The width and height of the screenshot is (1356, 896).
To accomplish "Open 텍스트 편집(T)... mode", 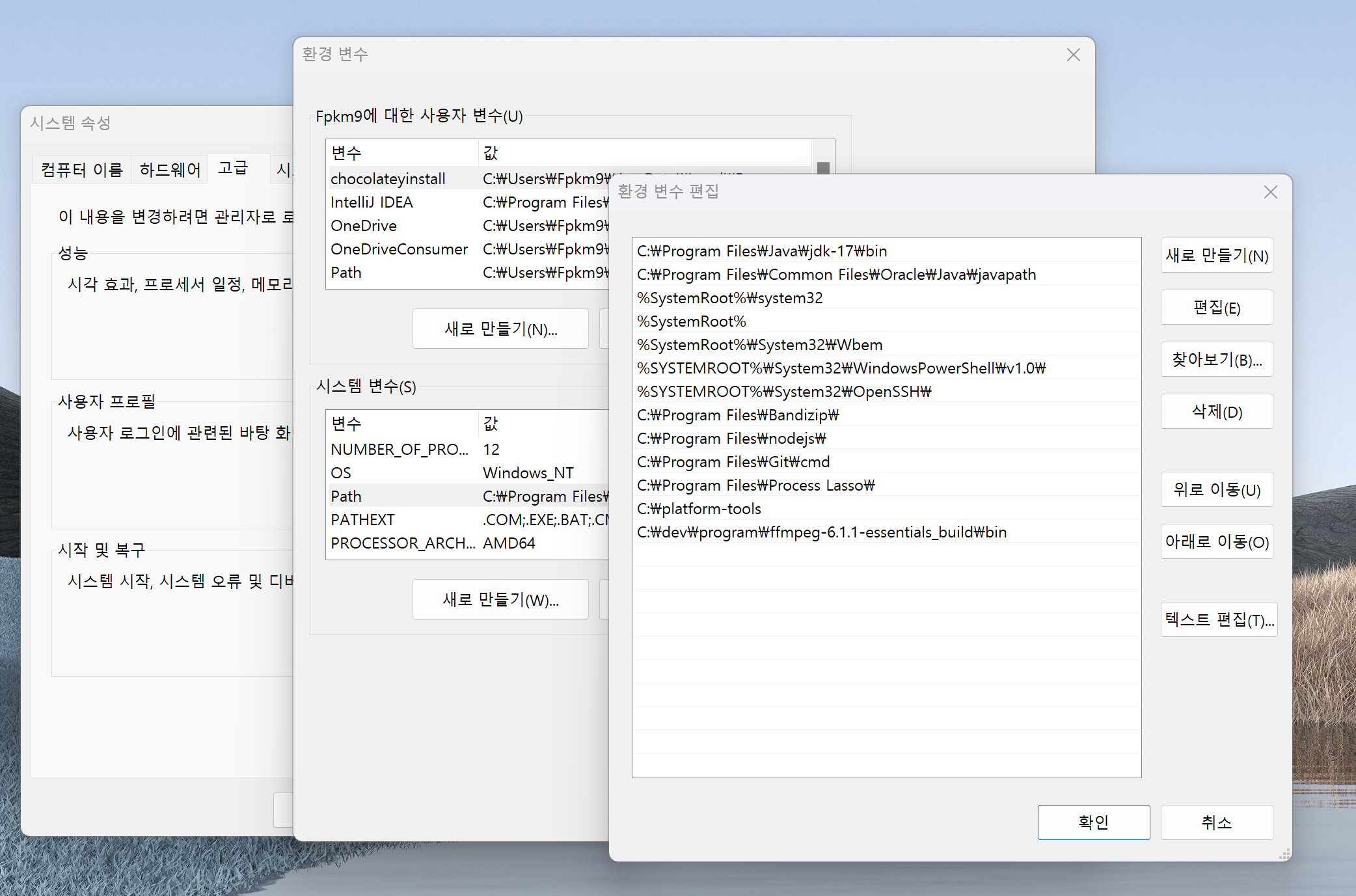I will pos(1218,619).
